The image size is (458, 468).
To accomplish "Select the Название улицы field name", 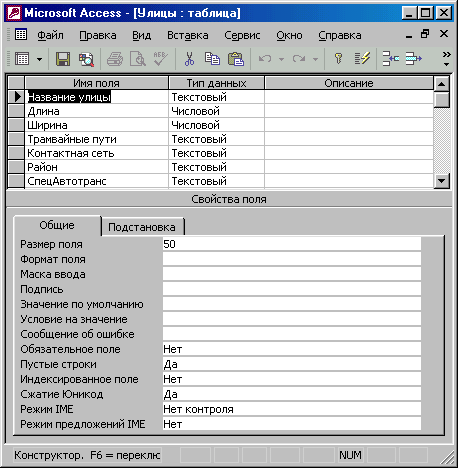I will click(x=69, y=97).
